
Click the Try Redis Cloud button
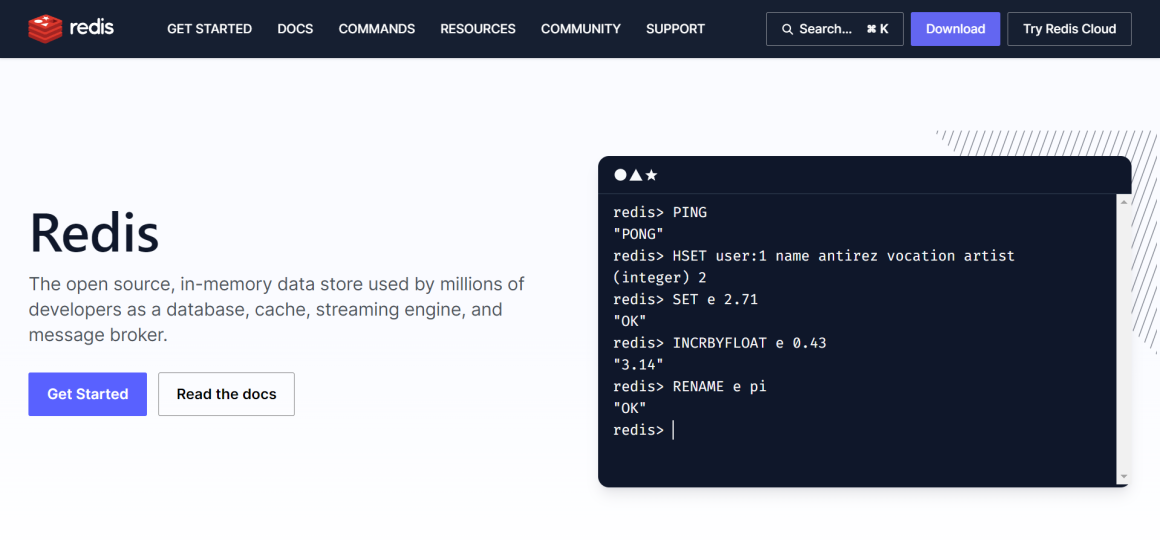[x=1069, y=29]
